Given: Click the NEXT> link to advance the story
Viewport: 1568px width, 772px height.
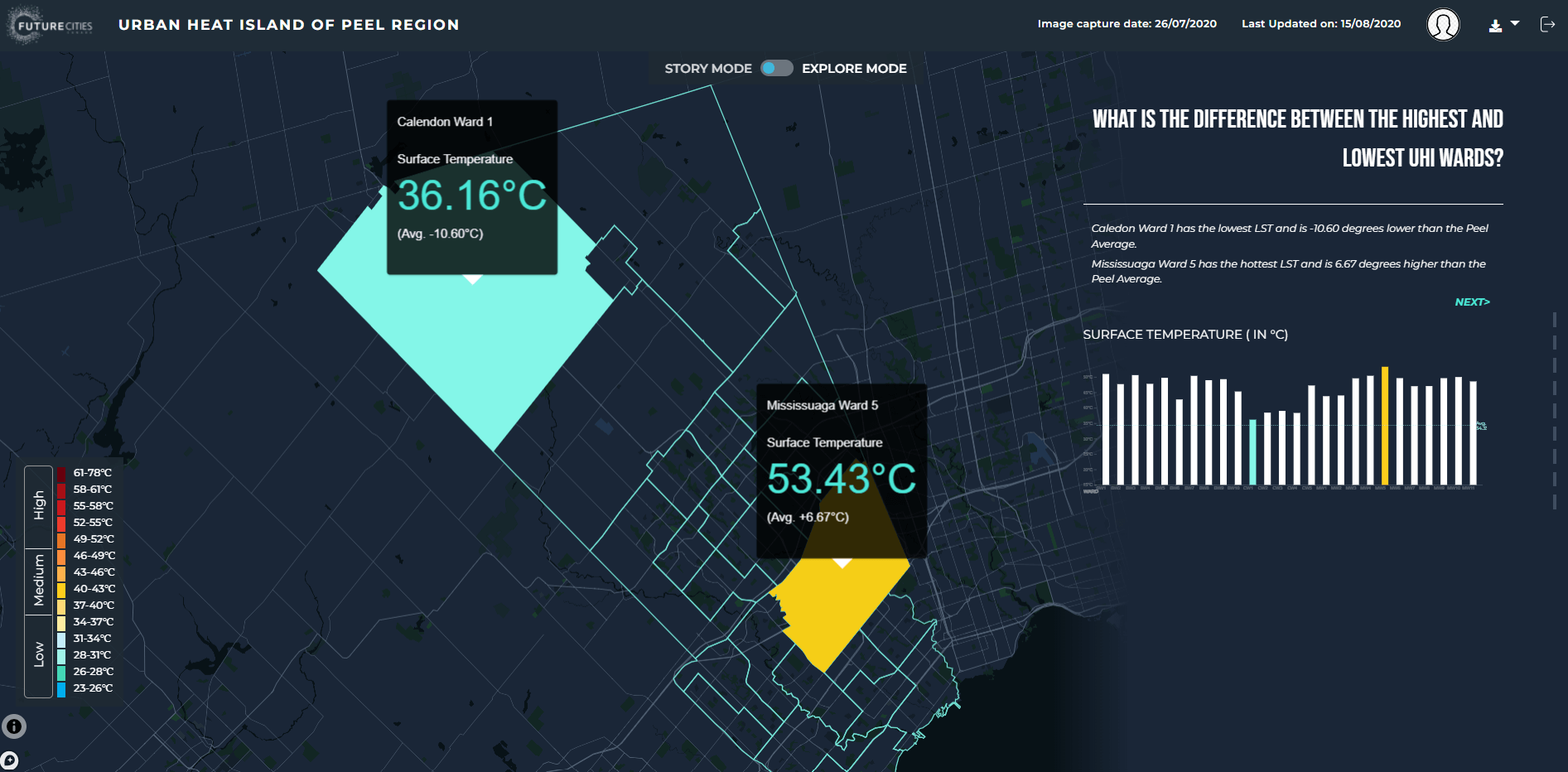Looking at the screenshot, I should coord(1472,302).
